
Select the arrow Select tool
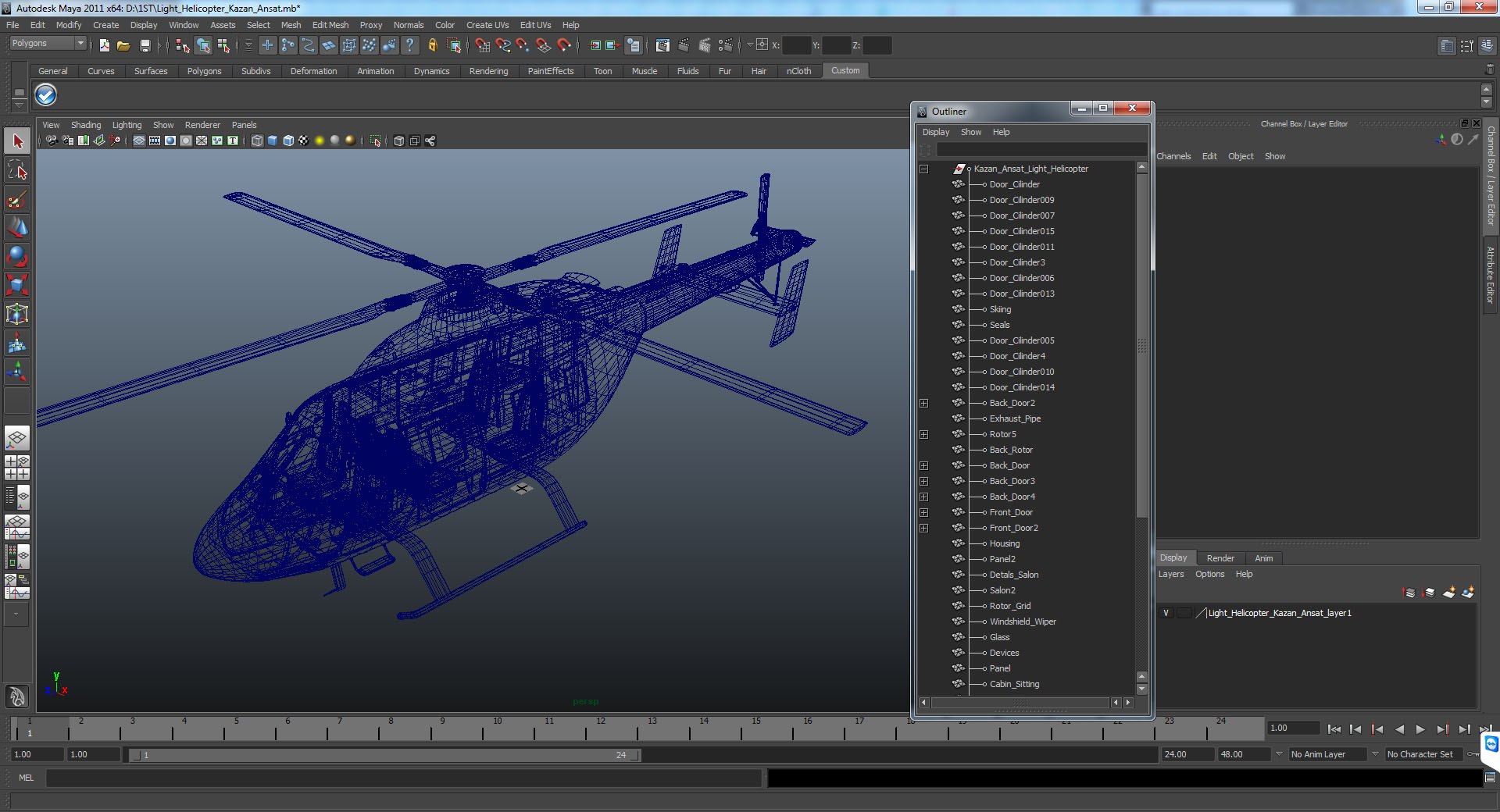coord(17,141)
